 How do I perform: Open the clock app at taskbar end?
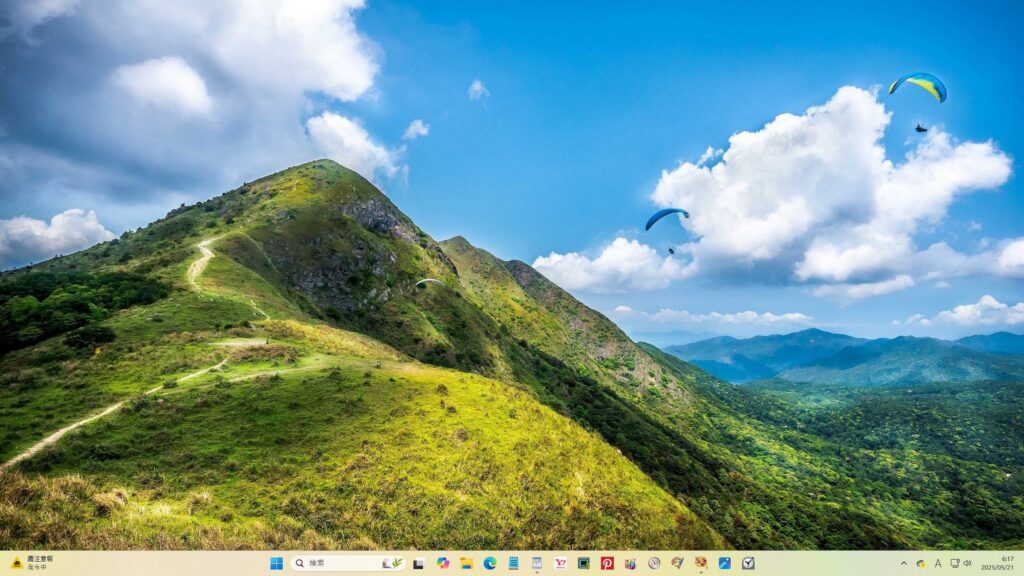point(748,563)
